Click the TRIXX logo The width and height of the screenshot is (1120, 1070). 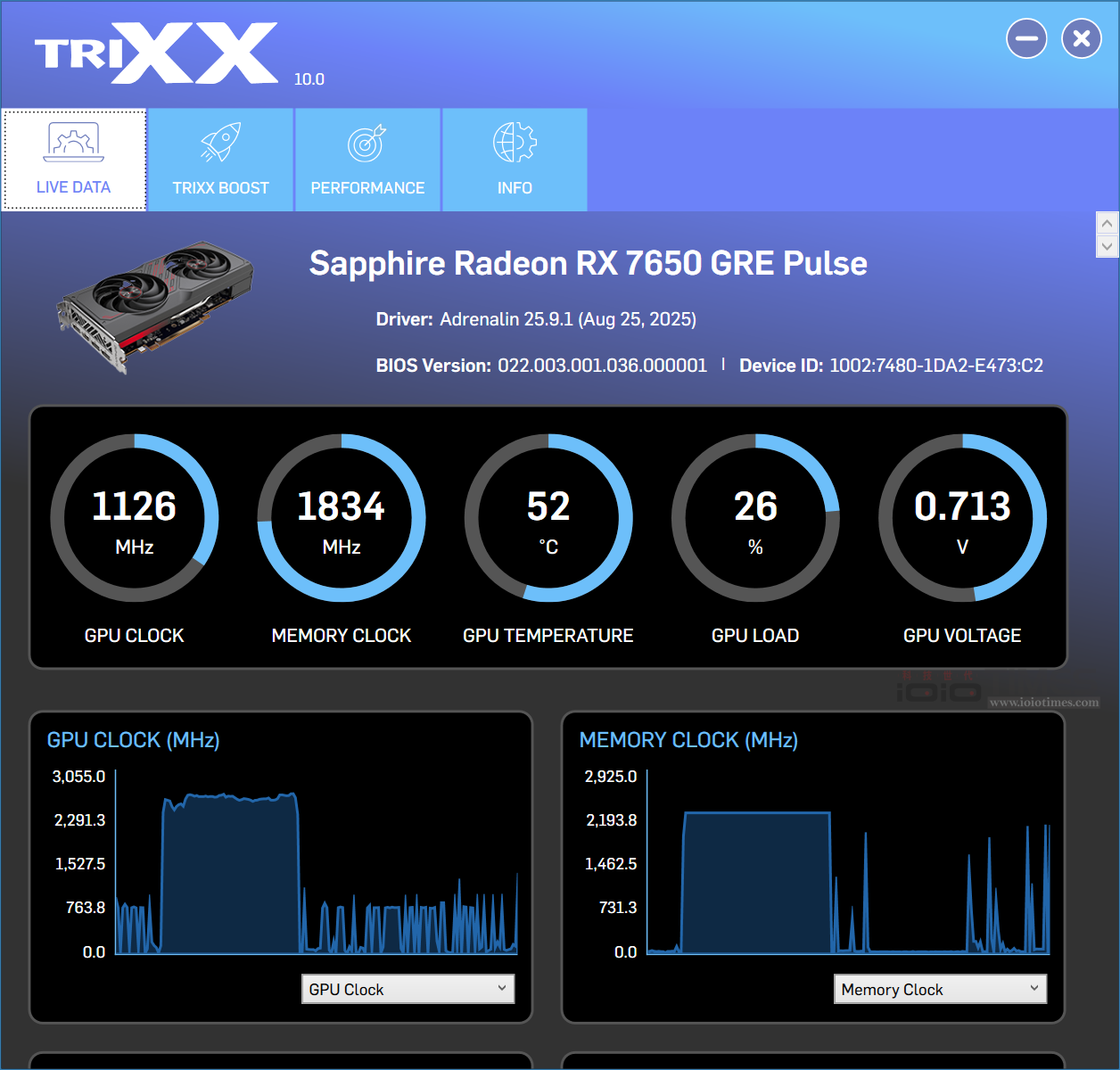click(x=156, y=53)
